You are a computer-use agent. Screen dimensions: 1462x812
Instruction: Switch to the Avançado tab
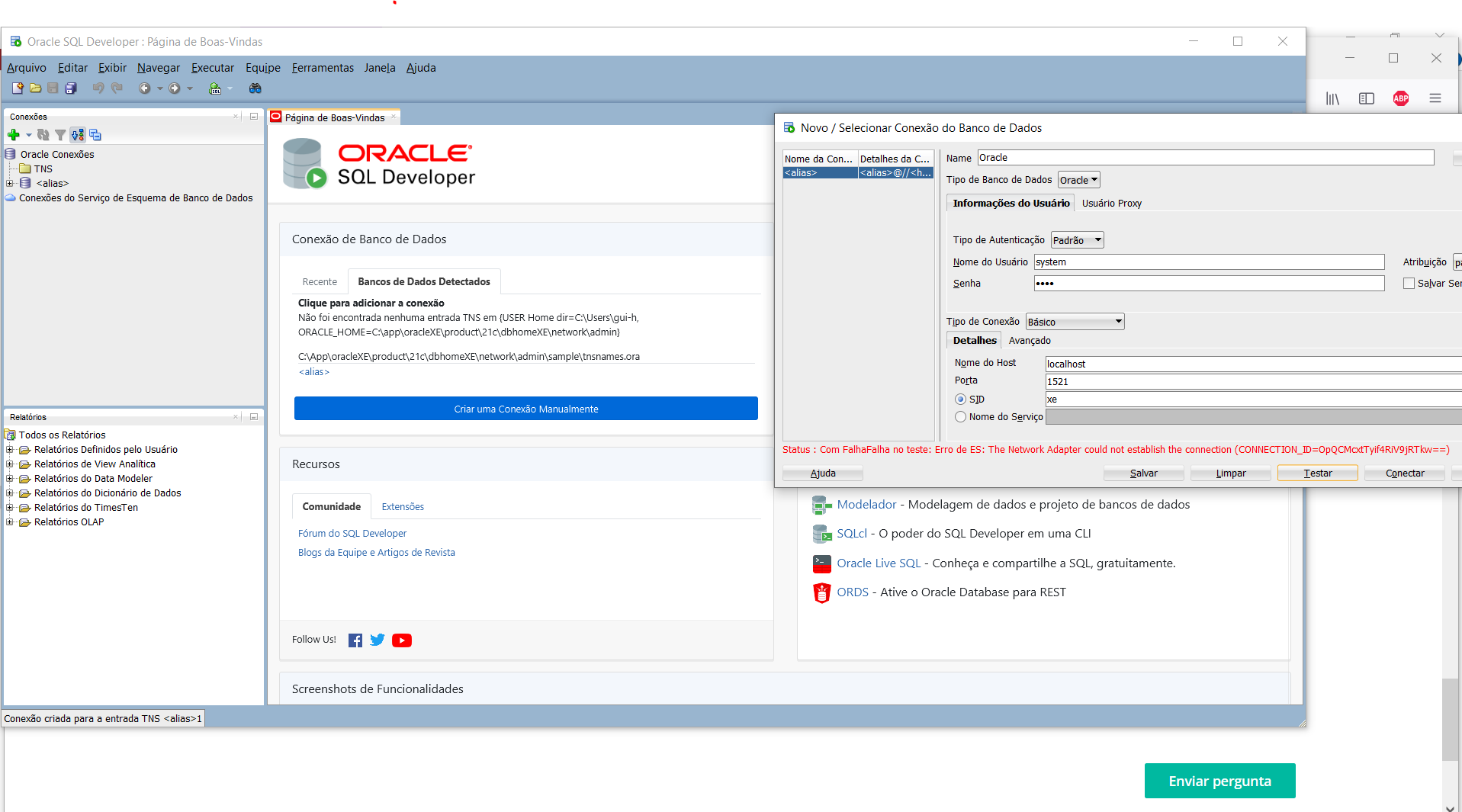[x=1030, y=341]
